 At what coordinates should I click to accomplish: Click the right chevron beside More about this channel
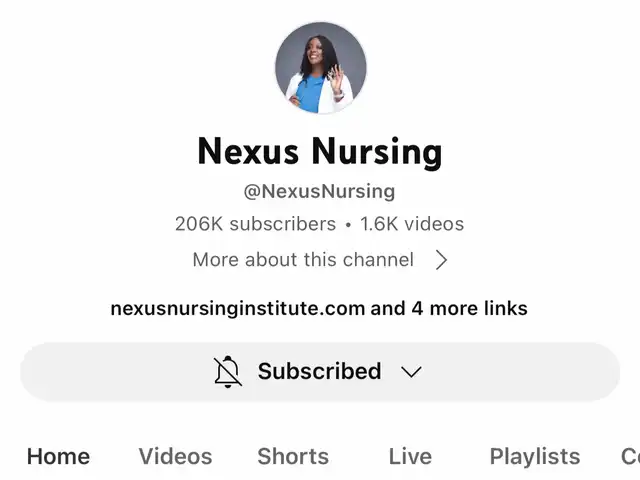coord(441,260)
